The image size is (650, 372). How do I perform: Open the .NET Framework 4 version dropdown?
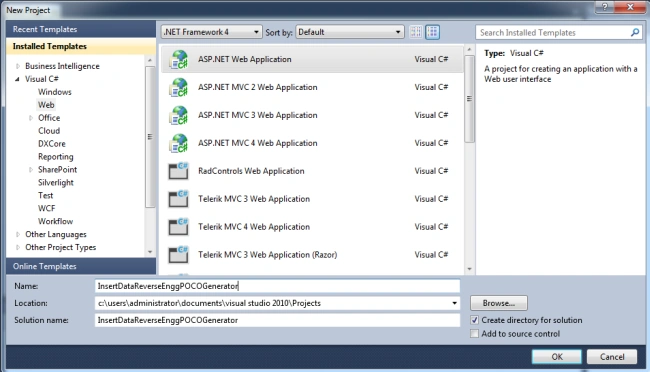[211, 32]
